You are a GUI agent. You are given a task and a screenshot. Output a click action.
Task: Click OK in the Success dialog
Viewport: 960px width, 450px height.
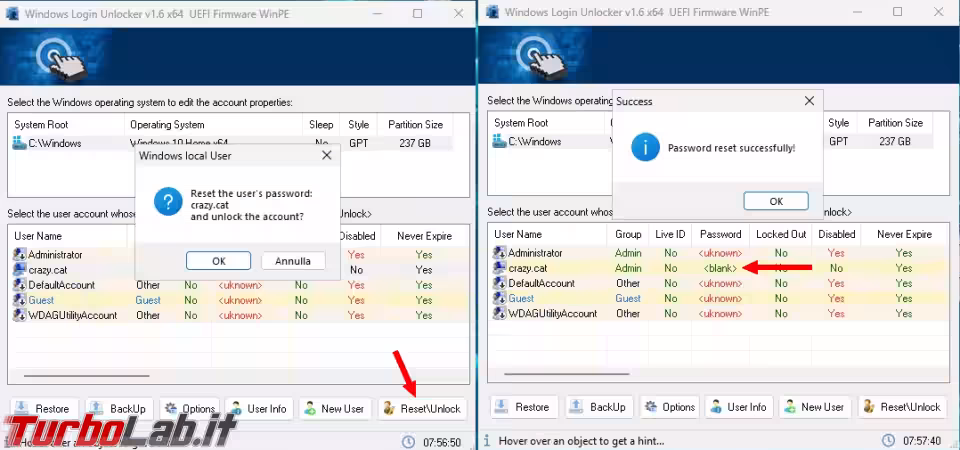pos(776,201)
